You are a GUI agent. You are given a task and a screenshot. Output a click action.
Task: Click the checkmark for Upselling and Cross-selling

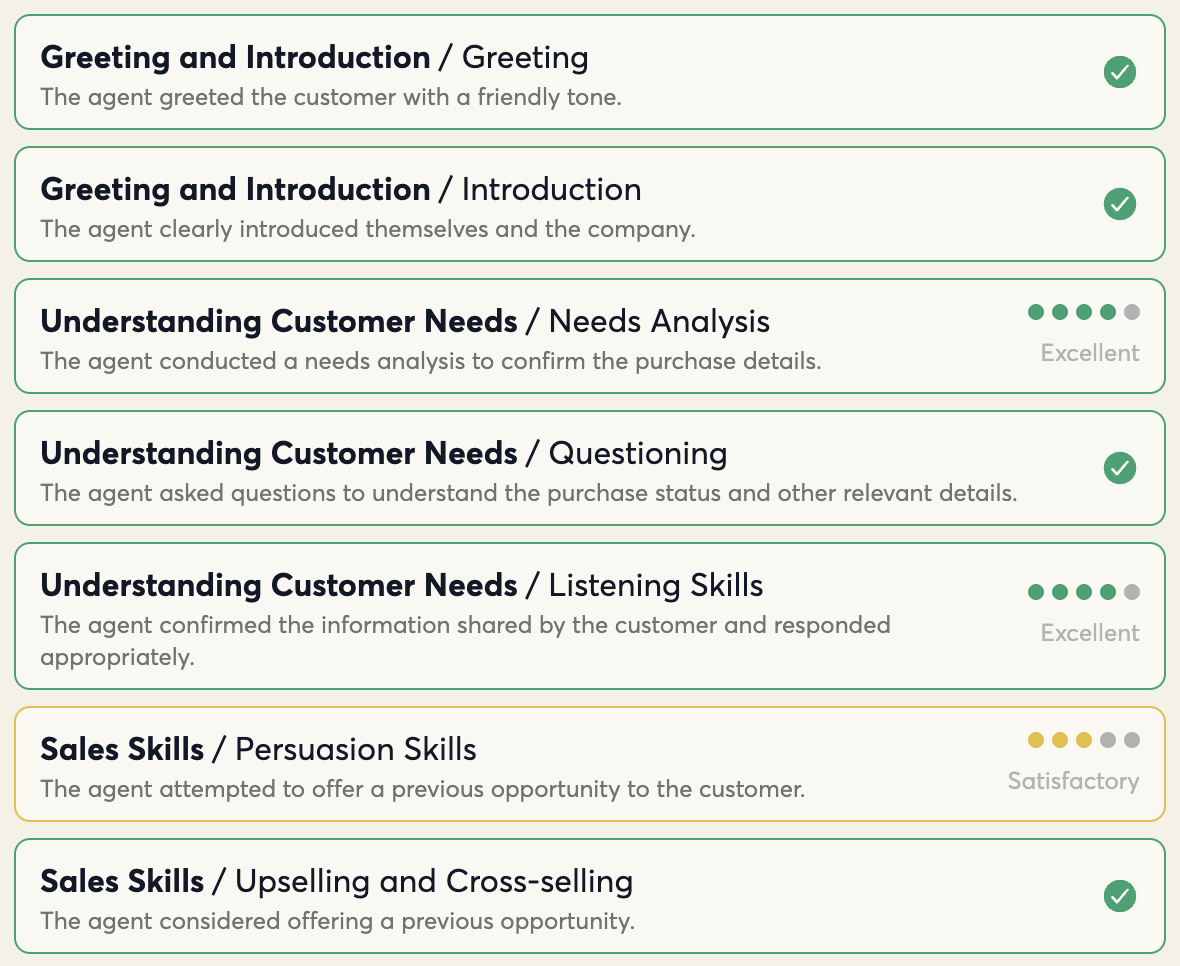pyautogui.click(x=1120, y=897)
